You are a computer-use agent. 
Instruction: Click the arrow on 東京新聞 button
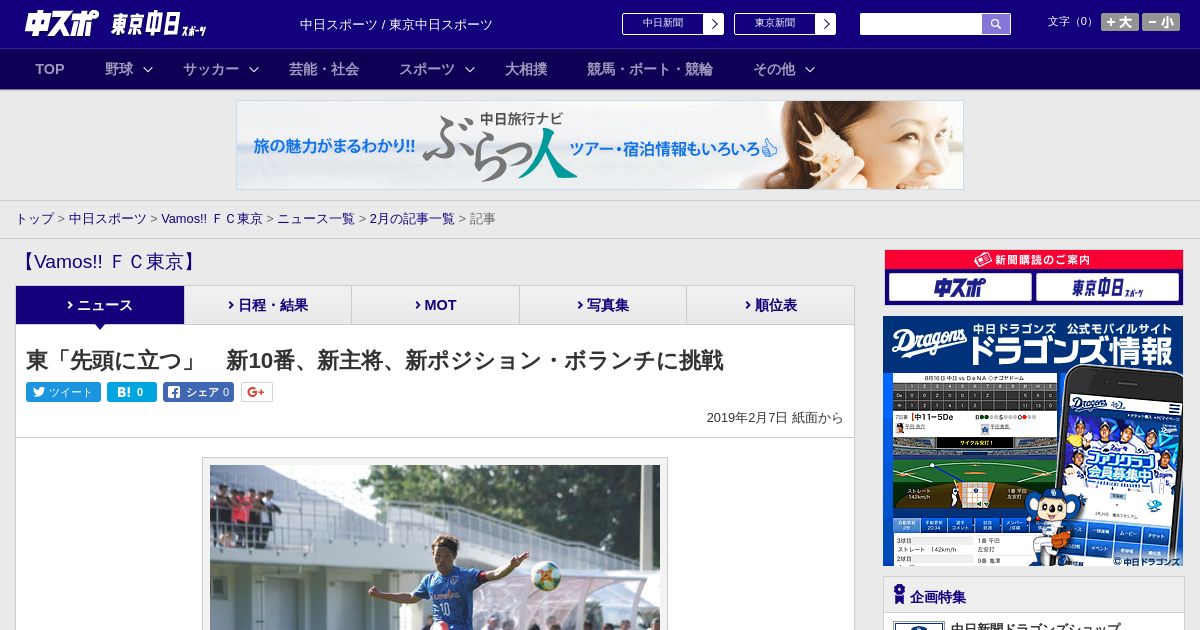(826, 24)
